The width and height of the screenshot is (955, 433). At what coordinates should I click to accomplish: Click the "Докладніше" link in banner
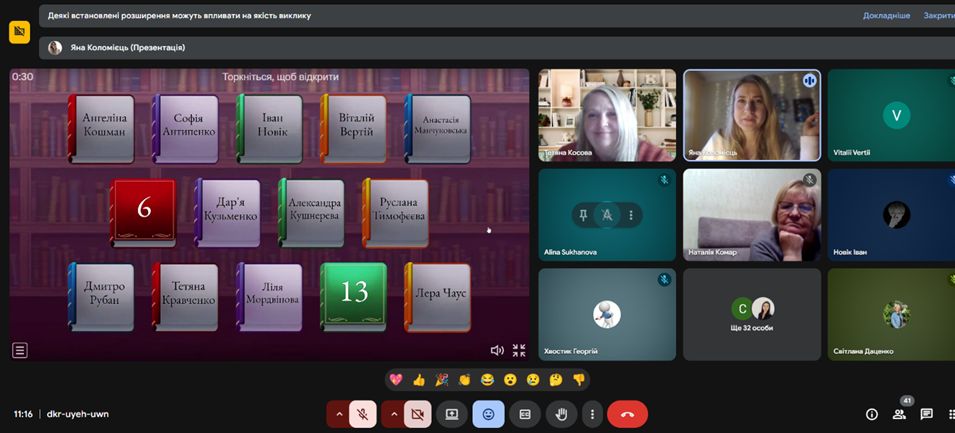[x=886, y=16]
